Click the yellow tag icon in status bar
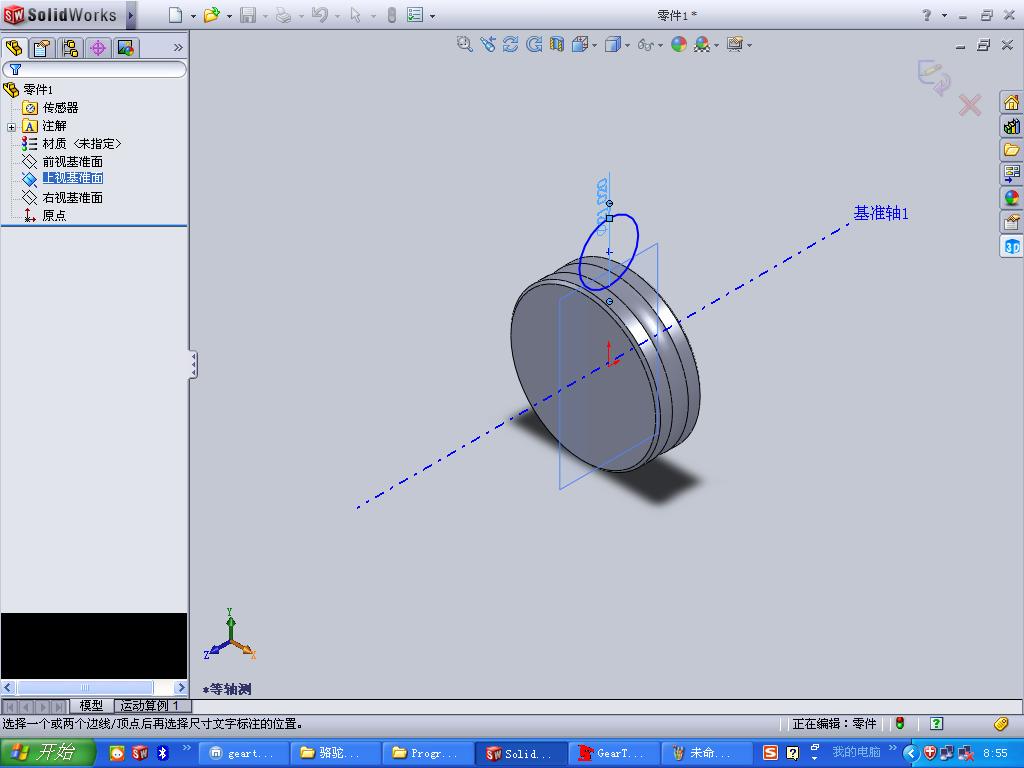The image size is (1024, 768). [x=1000, y=724]
